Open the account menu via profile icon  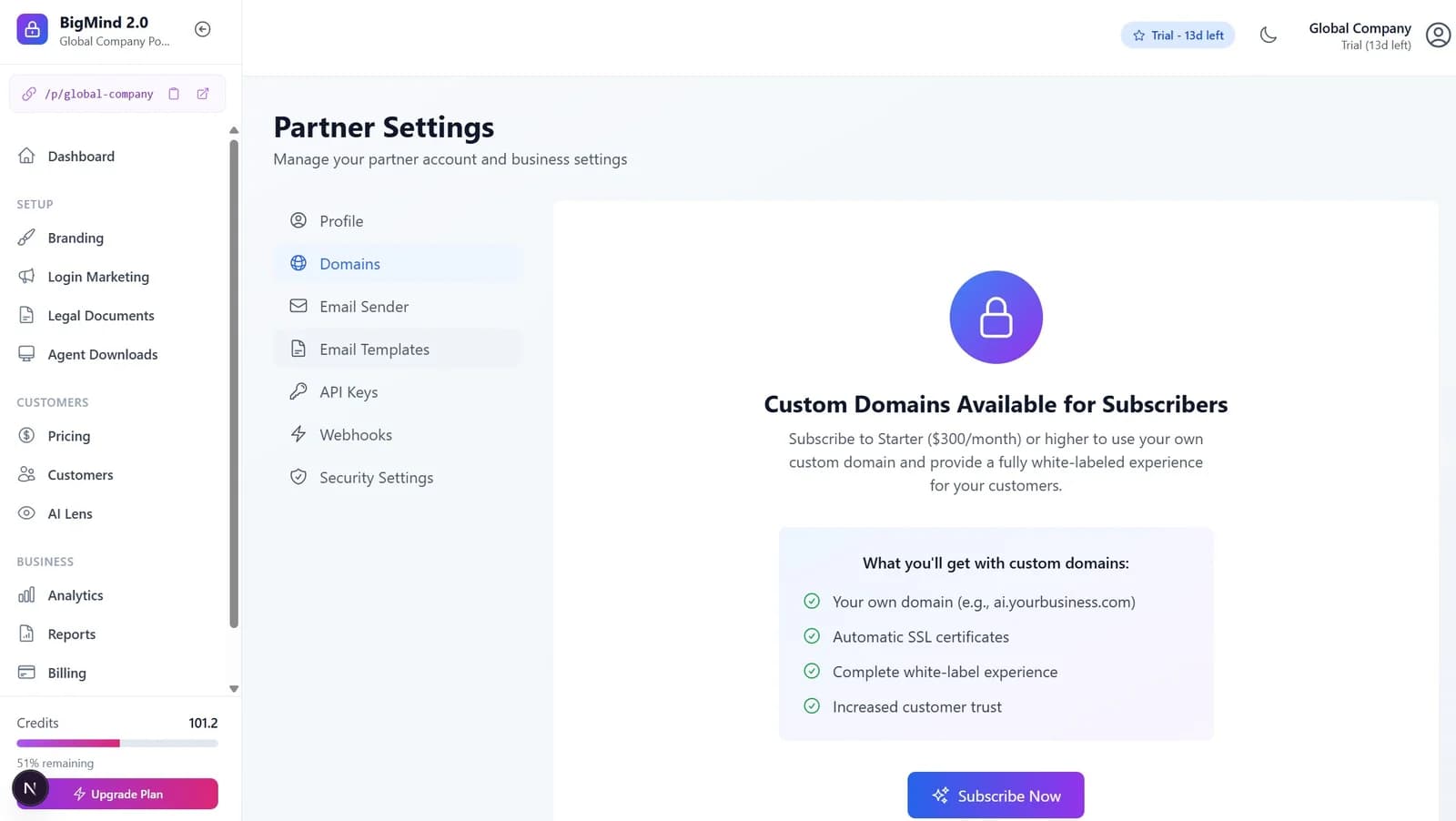pyautogui.click(x=1439, y=35)
